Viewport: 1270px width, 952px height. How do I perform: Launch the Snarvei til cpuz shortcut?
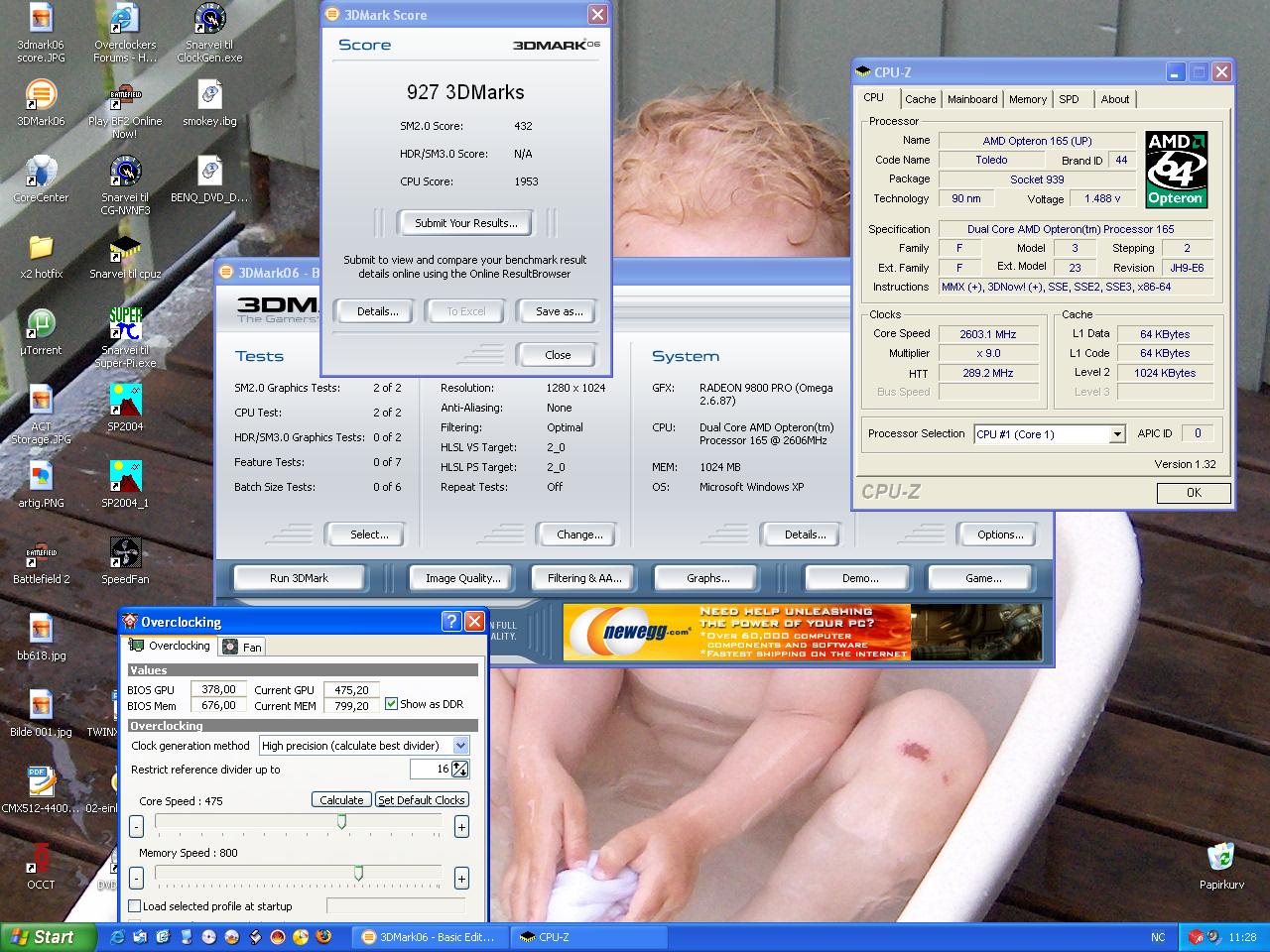(x=125, y=256)
